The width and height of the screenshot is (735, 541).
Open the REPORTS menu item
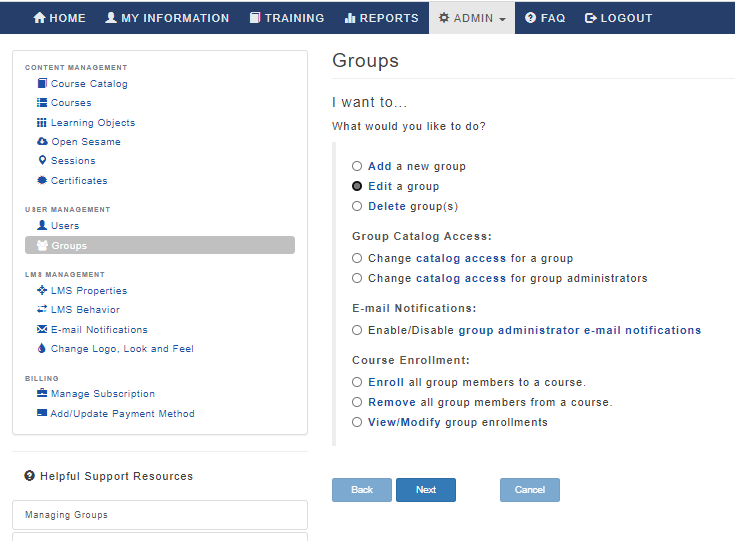(381, 18)
